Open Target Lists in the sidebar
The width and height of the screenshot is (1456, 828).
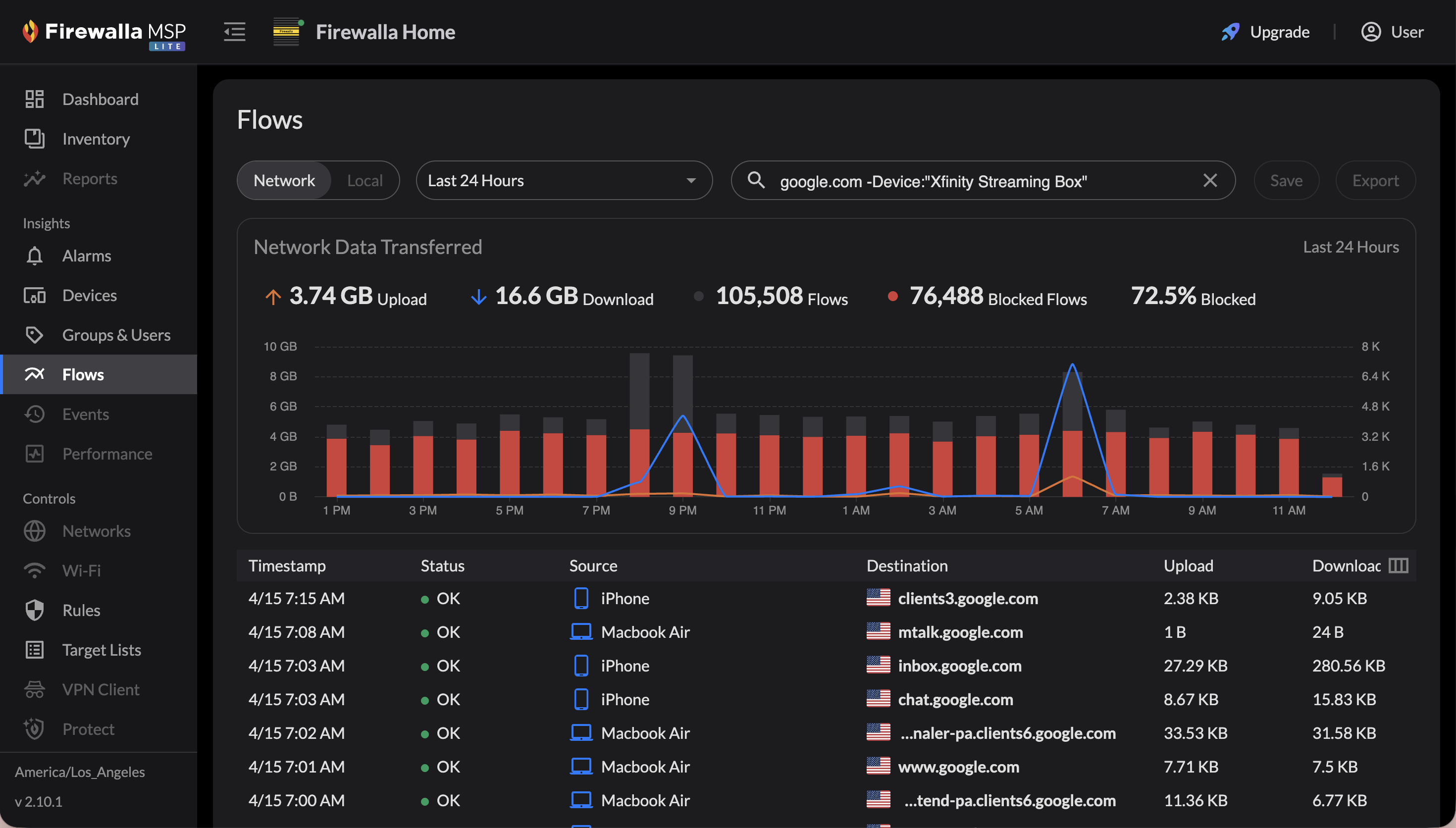pos(101,649)
